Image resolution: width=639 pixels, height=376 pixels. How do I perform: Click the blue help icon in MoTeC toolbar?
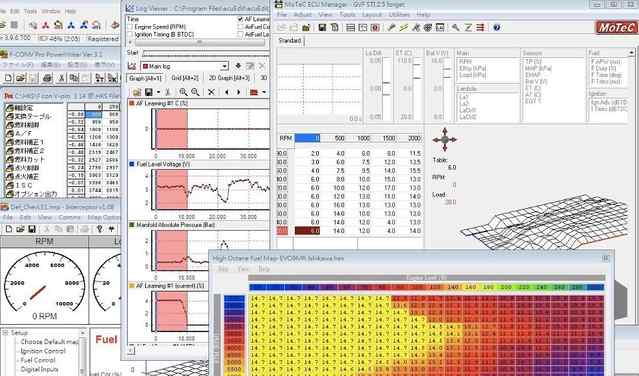coord(496,28)
